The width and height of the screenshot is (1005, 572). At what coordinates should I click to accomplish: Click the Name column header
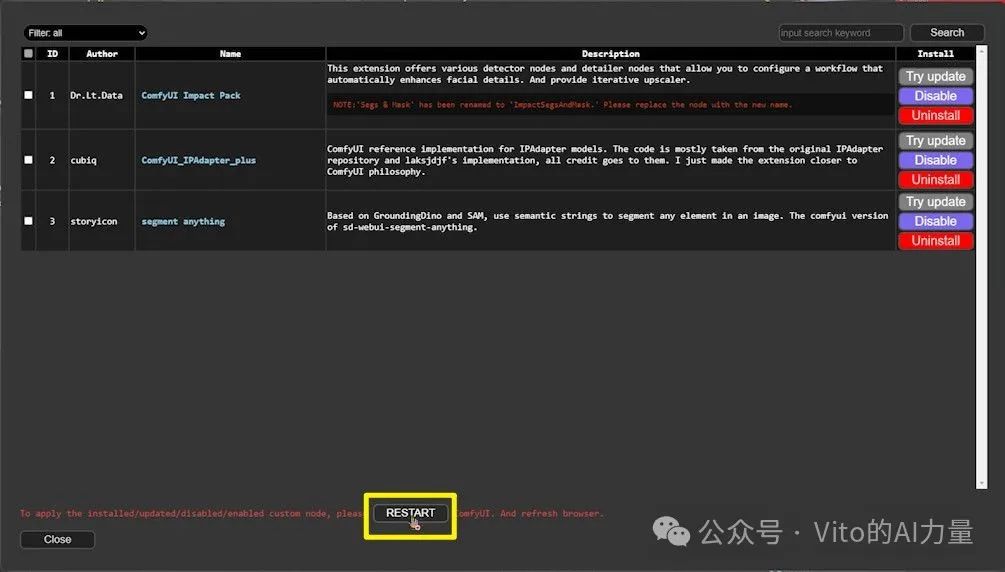230,54
